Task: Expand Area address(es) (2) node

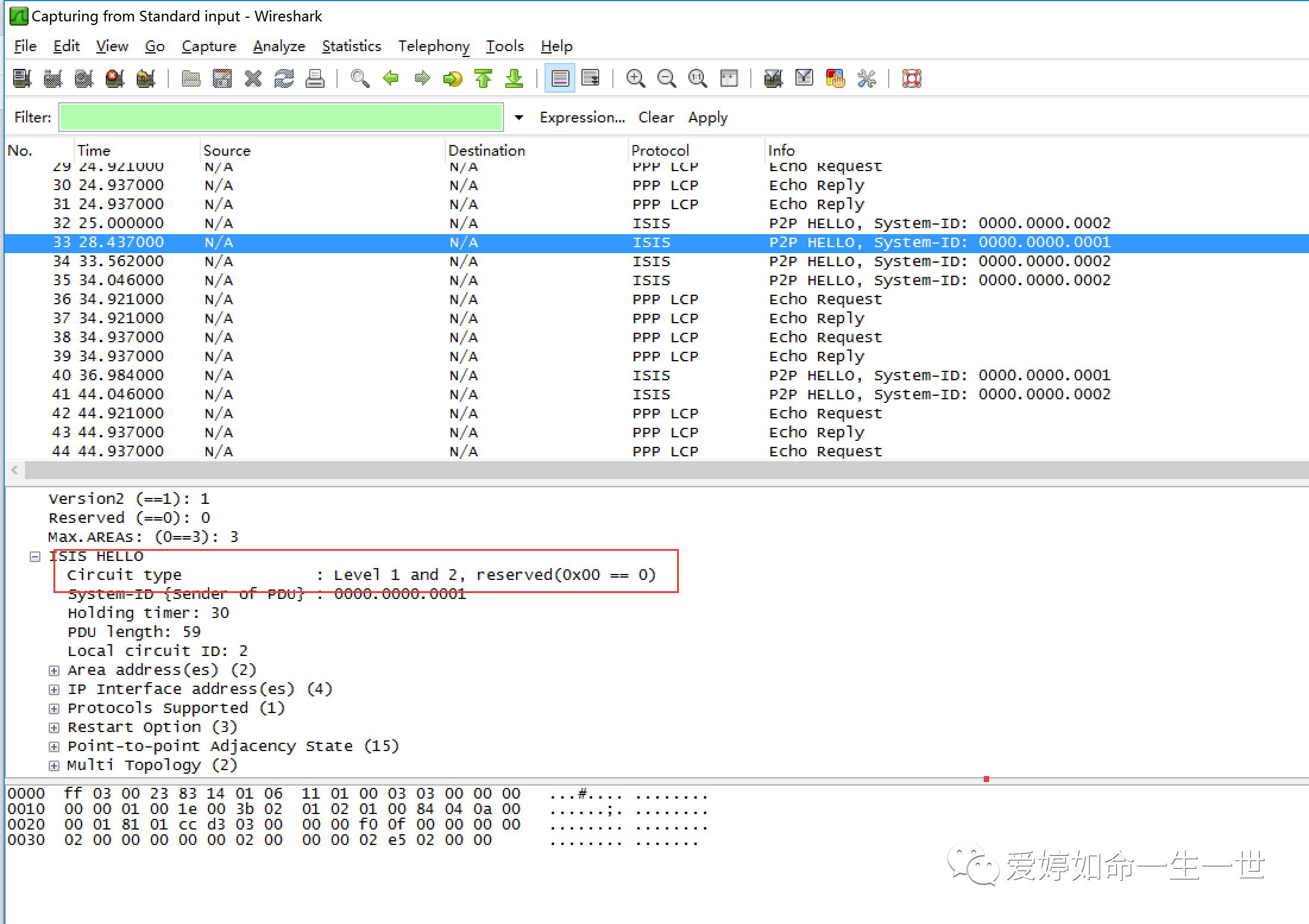Action: pyautogui.click(x=54, y=671)
